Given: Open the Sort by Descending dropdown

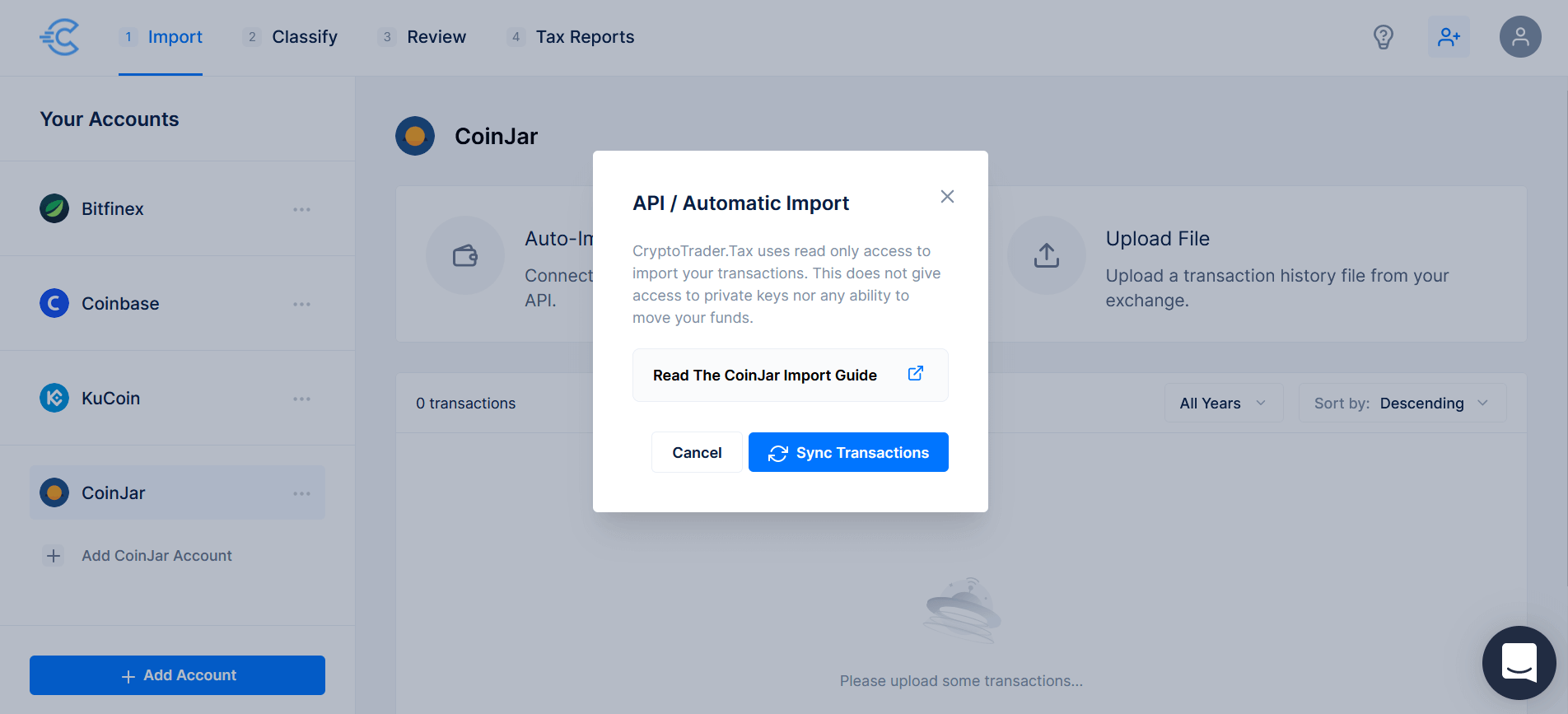Looking at the screenshot, I should (x=1402, y=403).
